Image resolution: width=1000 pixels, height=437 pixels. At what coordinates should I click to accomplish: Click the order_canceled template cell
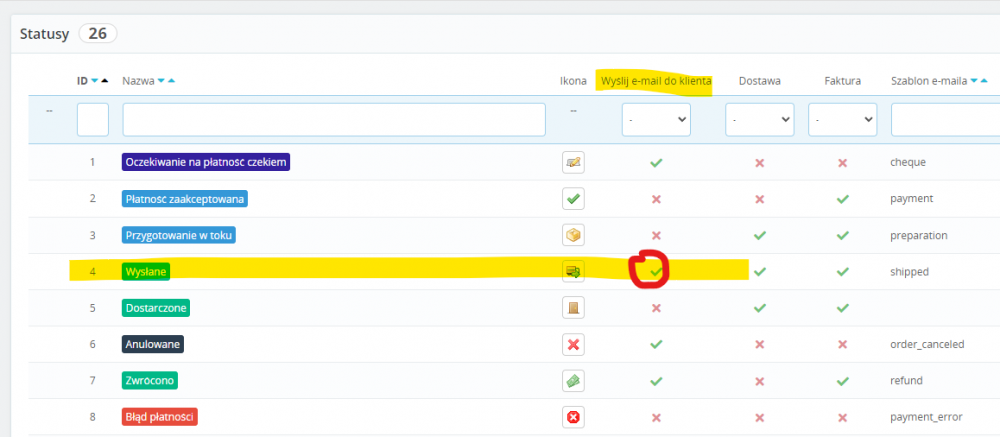point(927,344)
